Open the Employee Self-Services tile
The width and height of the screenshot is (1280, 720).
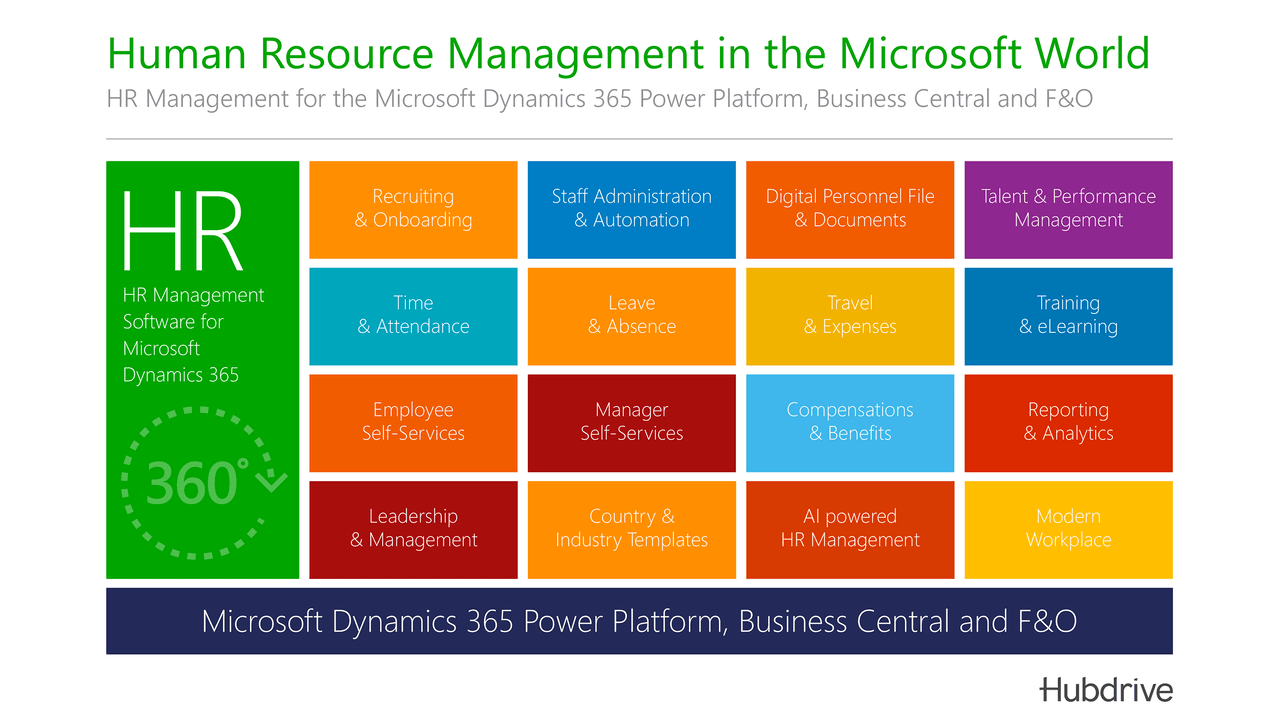pos(413,423)
